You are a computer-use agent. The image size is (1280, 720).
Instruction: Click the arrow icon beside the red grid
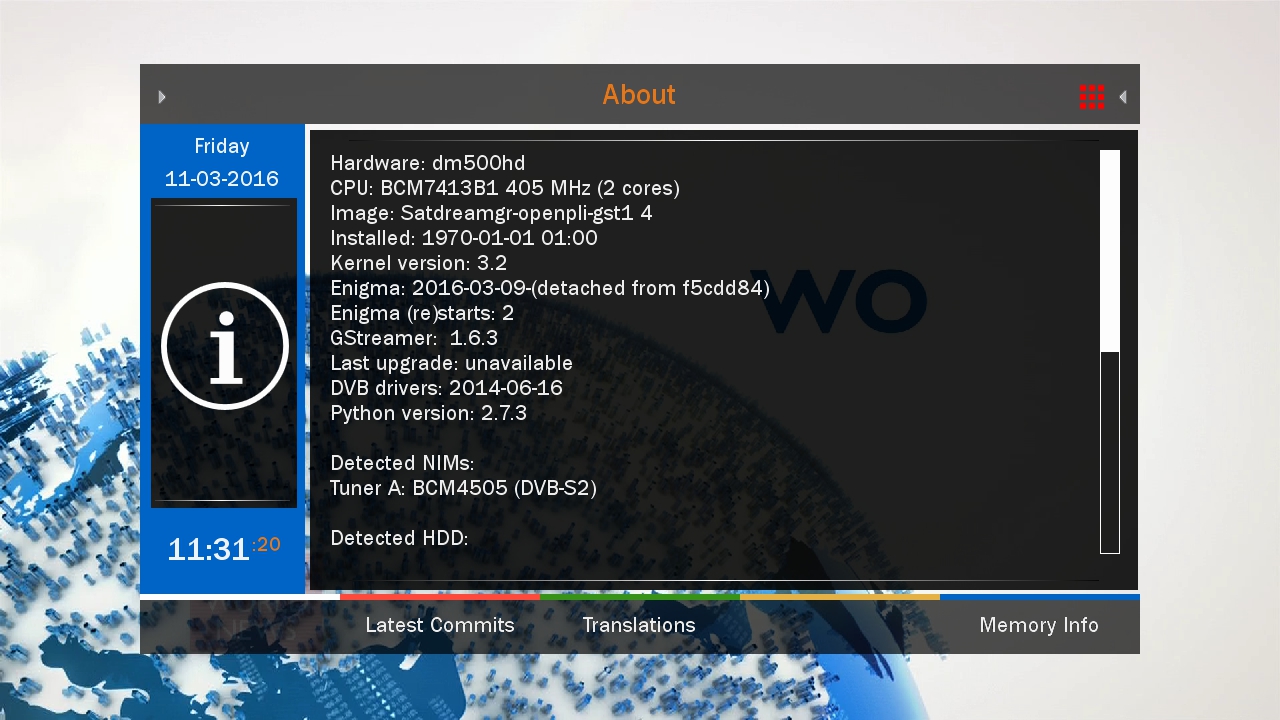click(1123, 97)
